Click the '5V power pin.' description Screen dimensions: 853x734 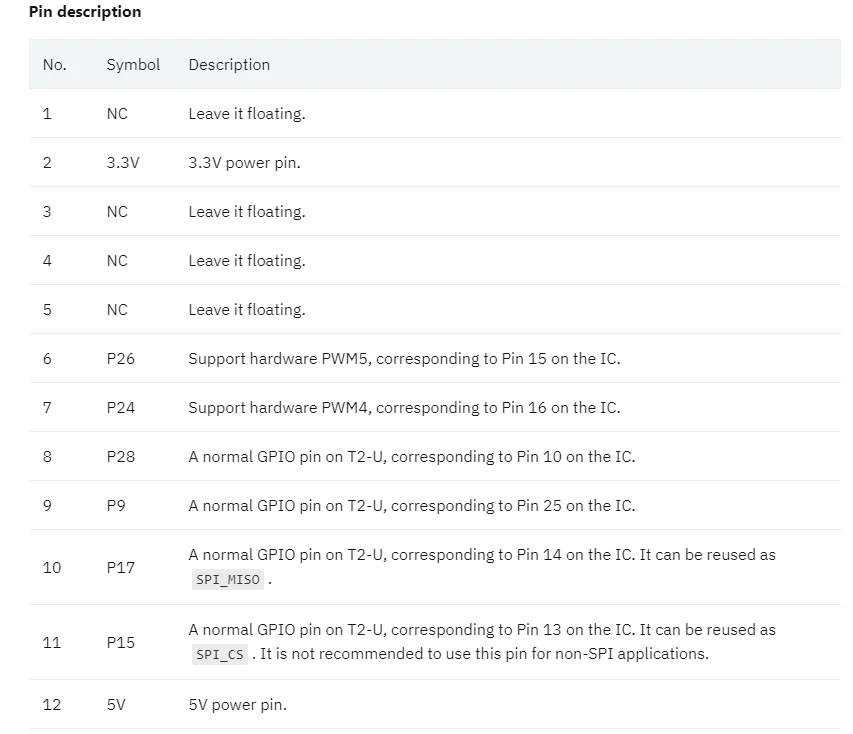coord(237,705)
